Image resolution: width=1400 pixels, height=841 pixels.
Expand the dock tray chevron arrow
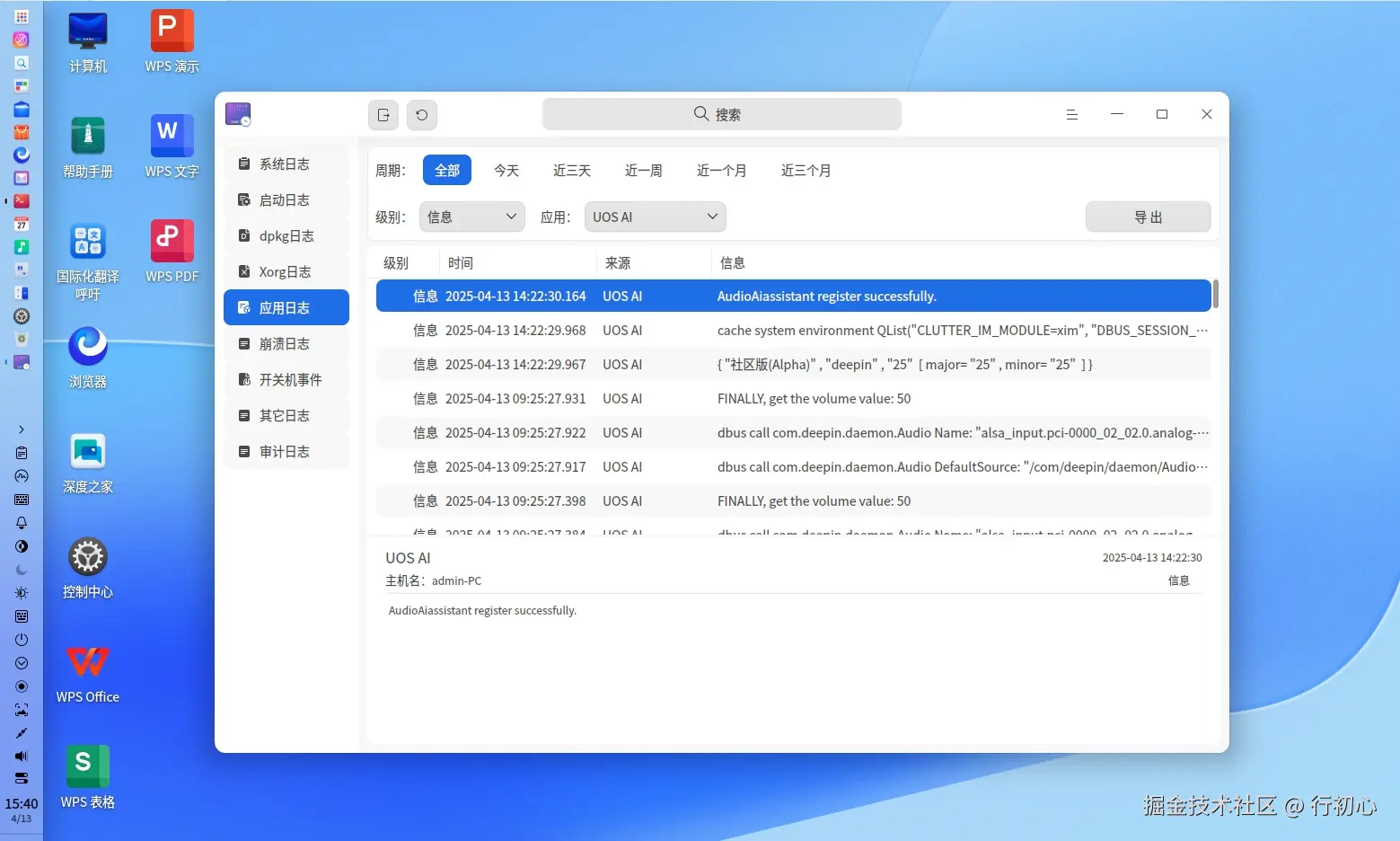[x=22, y=429]
